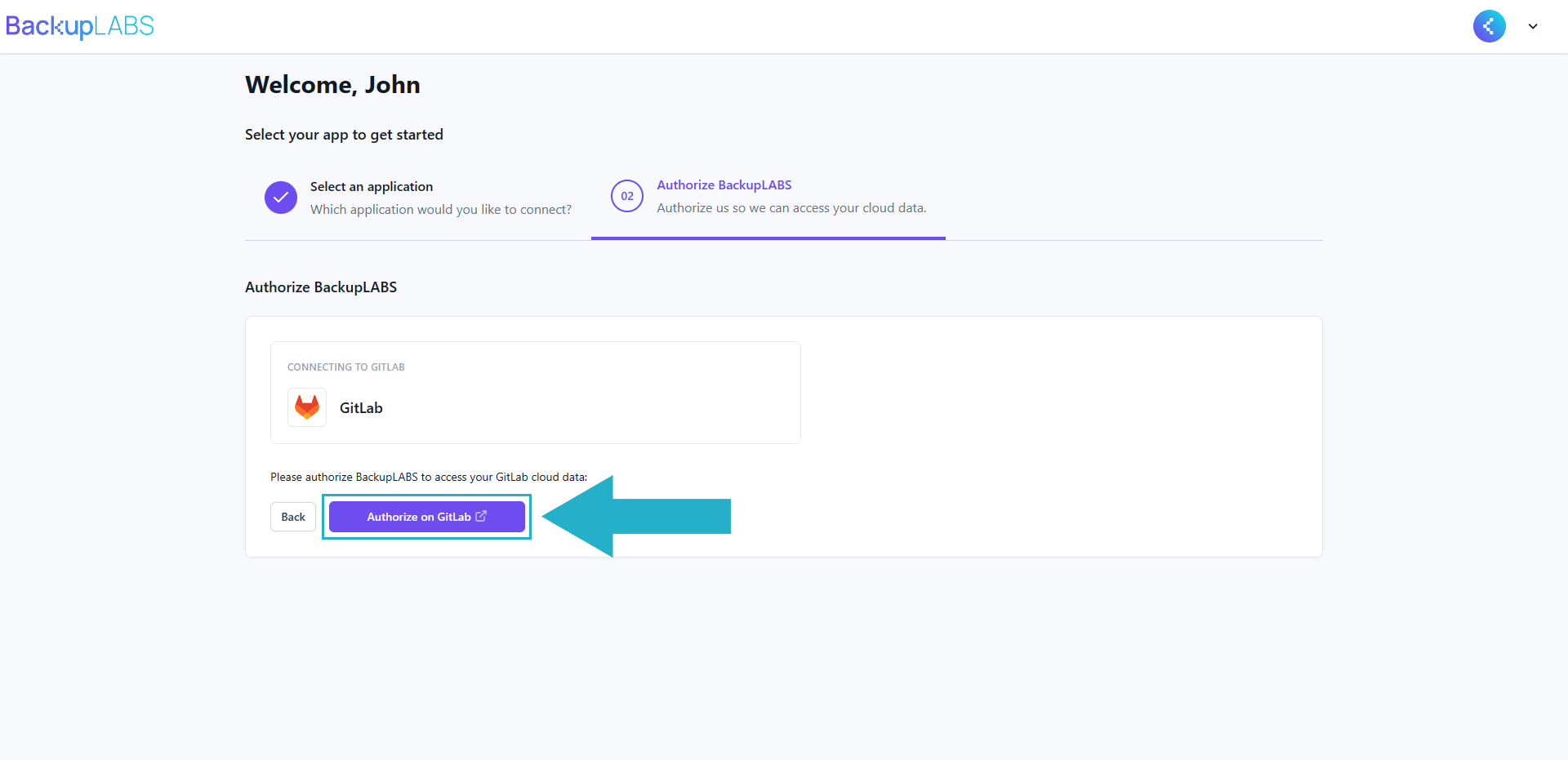This screenshot has height=760, width=1568.
Task: Expand the account dropdown chevron
Action: (x=1533, y=26)
